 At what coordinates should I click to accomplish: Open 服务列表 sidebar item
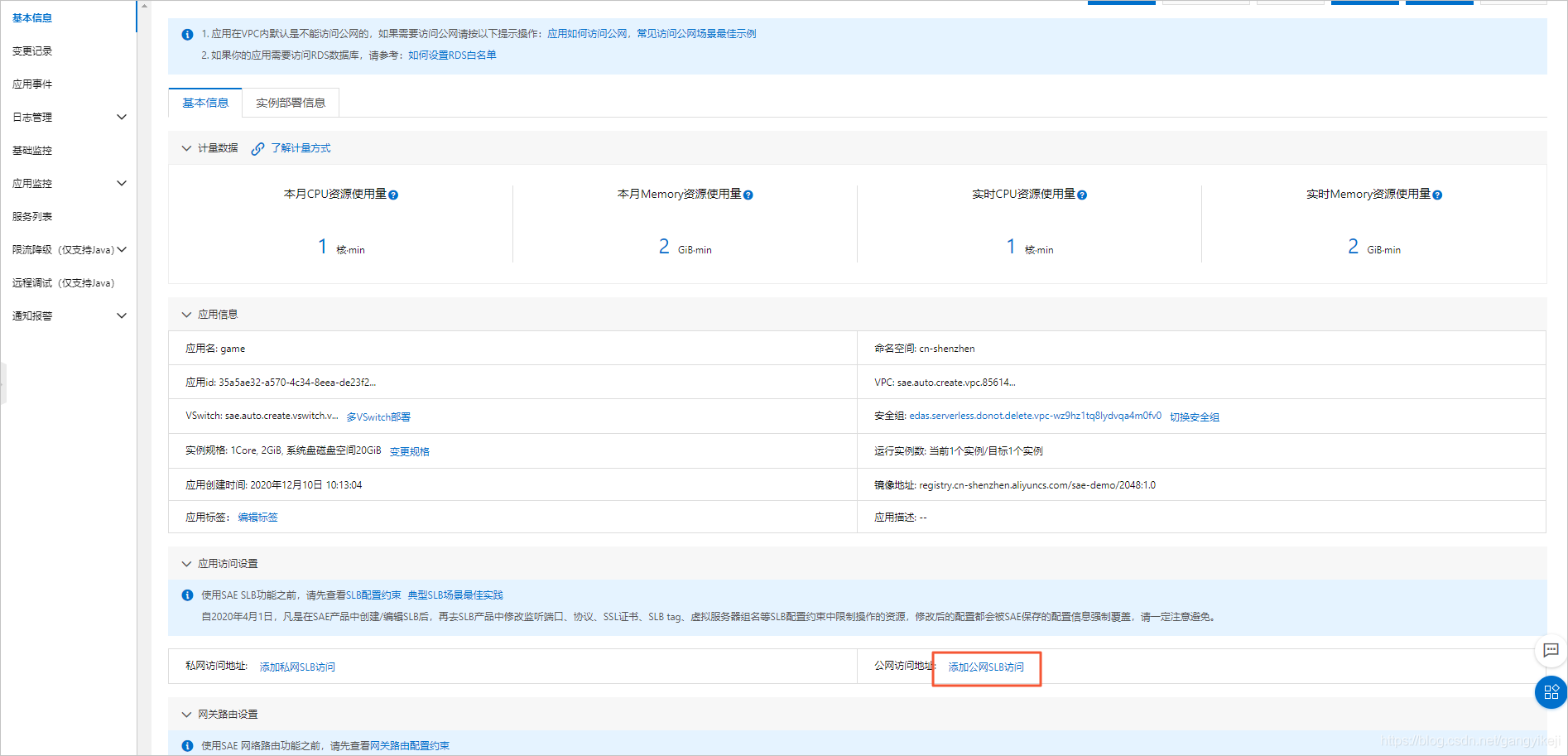coord(32,217)
